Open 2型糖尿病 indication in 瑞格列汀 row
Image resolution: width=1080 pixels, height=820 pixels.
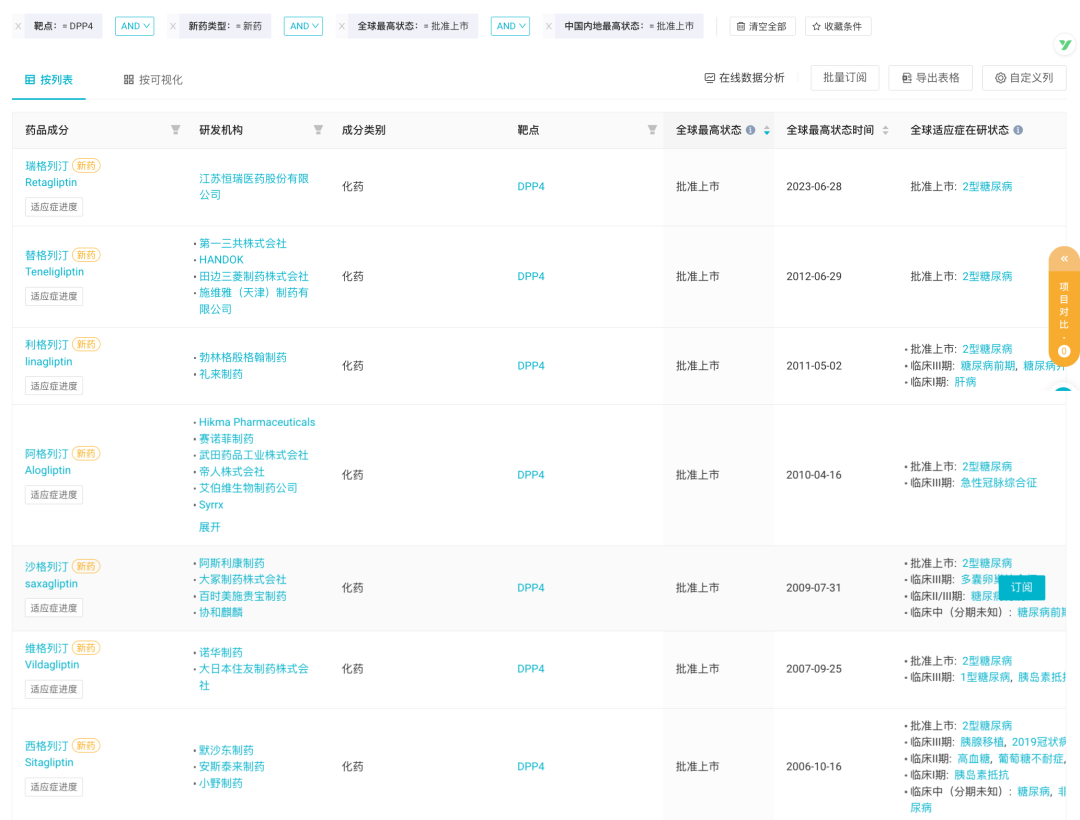tap(987, 187)
